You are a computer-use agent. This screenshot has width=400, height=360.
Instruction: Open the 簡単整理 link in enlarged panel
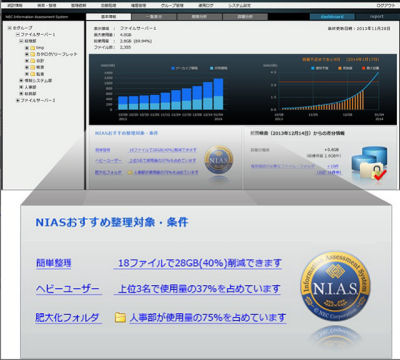(53, 263)
